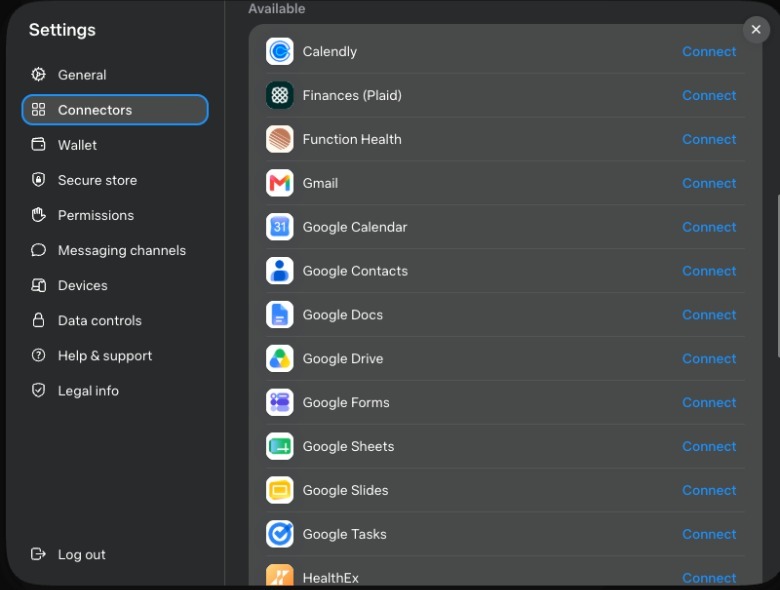The image size is (780, 590).
Task: Close the Settings dialog
Action: 756,29
